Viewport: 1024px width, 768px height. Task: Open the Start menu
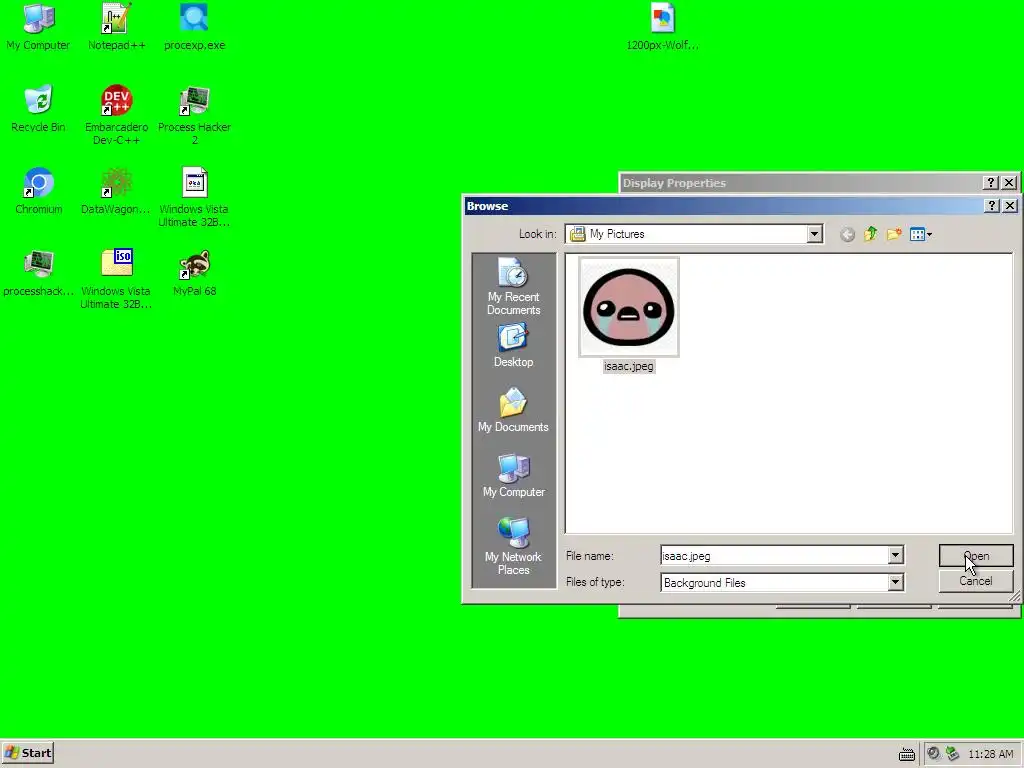(x=27, y=753)
